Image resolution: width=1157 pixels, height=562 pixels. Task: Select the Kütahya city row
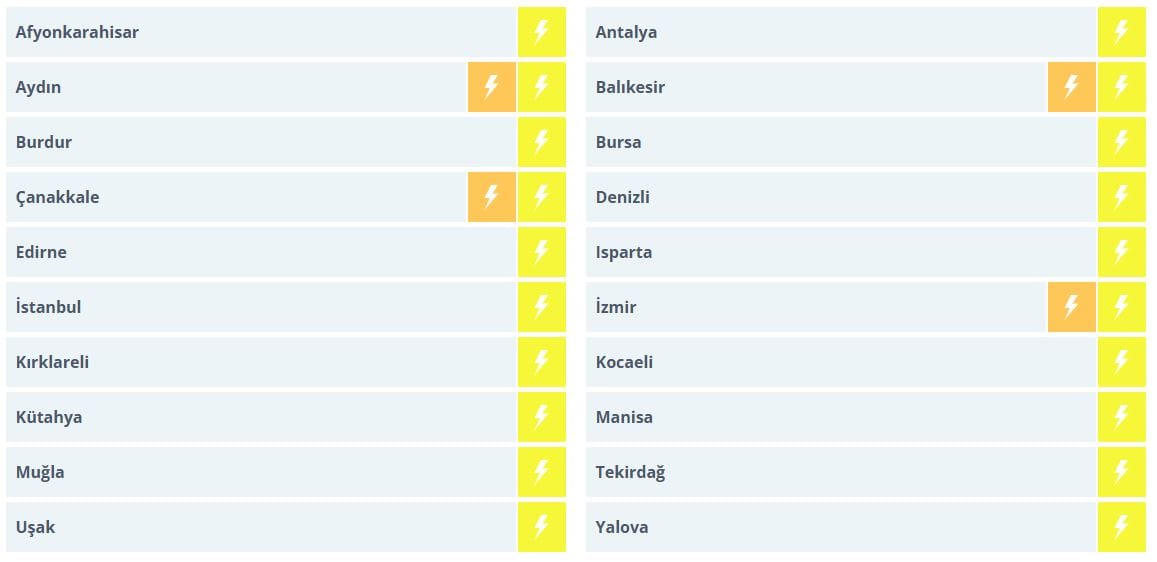(x=49, y=417)
